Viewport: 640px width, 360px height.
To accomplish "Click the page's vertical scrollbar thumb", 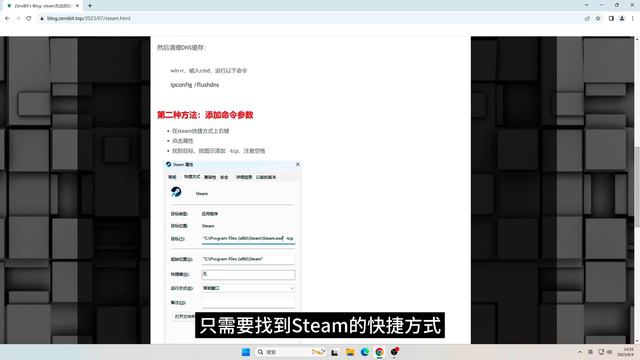I will (x=637, y=187).
